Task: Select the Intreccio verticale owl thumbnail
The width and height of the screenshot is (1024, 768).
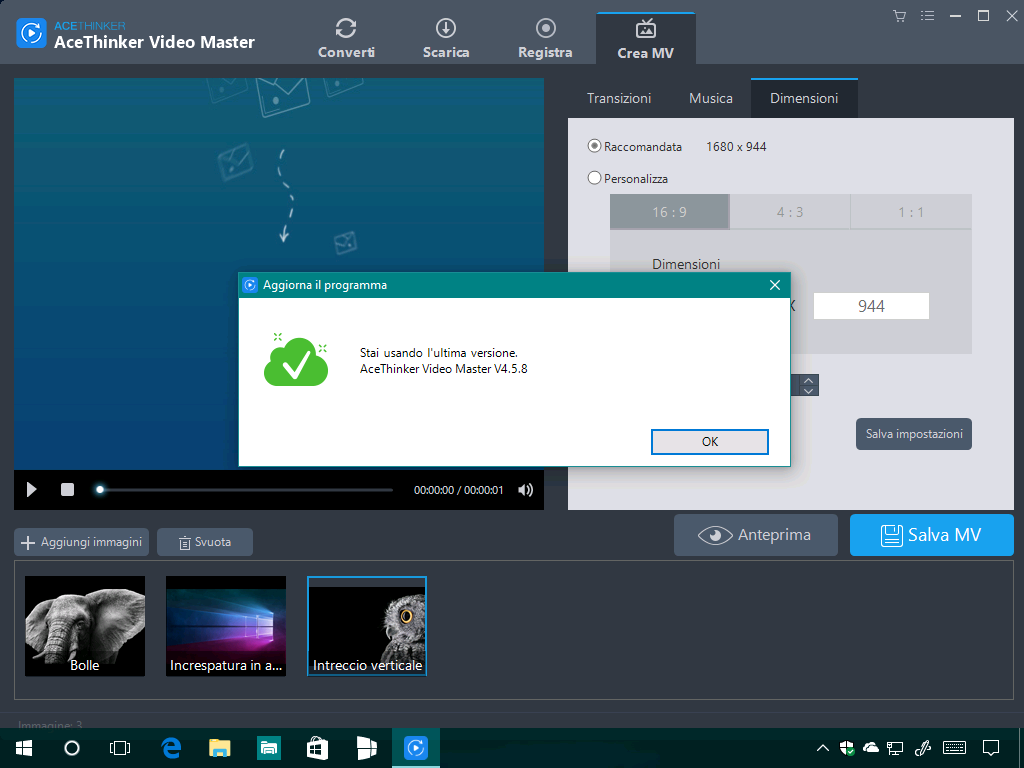Action: click(367, 626)
